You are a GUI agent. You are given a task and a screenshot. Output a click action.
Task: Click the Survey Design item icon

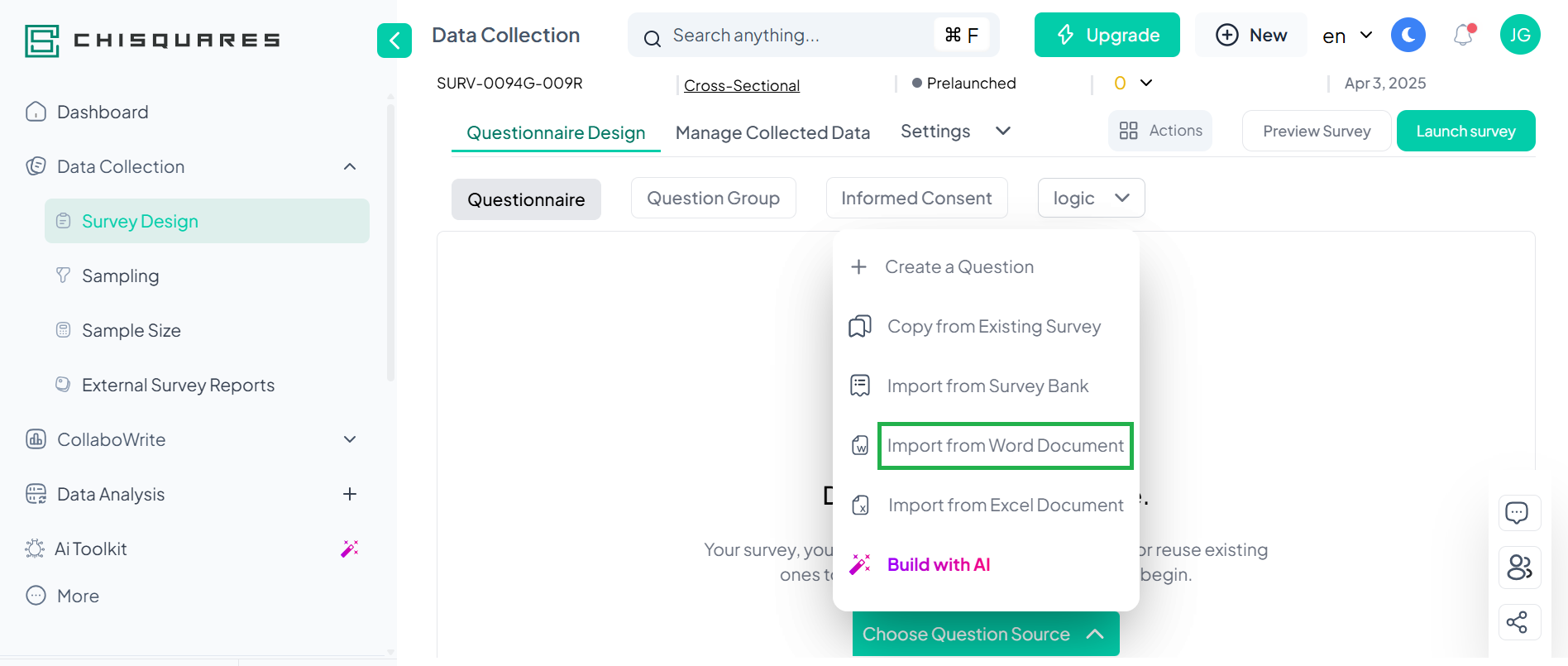pyautogui.click(x=63, y=221)
